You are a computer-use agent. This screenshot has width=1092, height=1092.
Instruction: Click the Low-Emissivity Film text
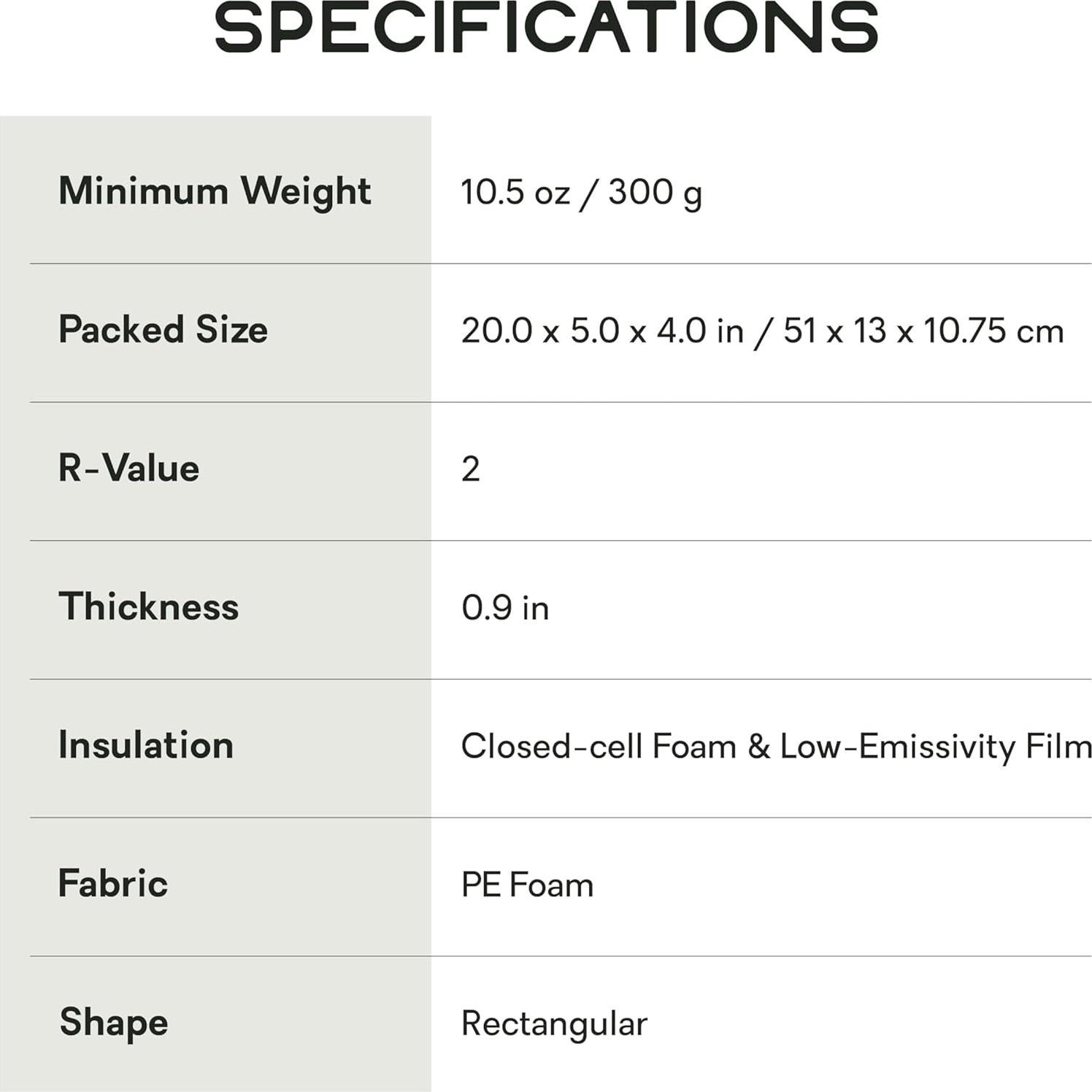pos(936,747)
